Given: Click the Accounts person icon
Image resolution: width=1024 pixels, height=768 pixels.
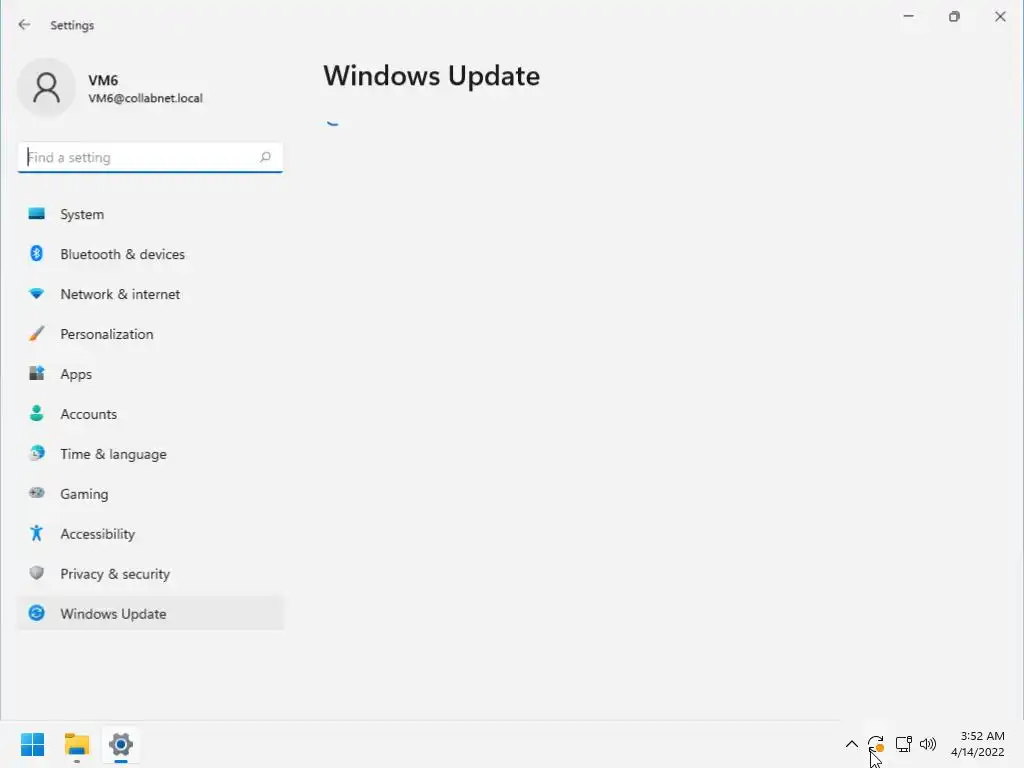Looking at the screenshot, I should (37, 413).
